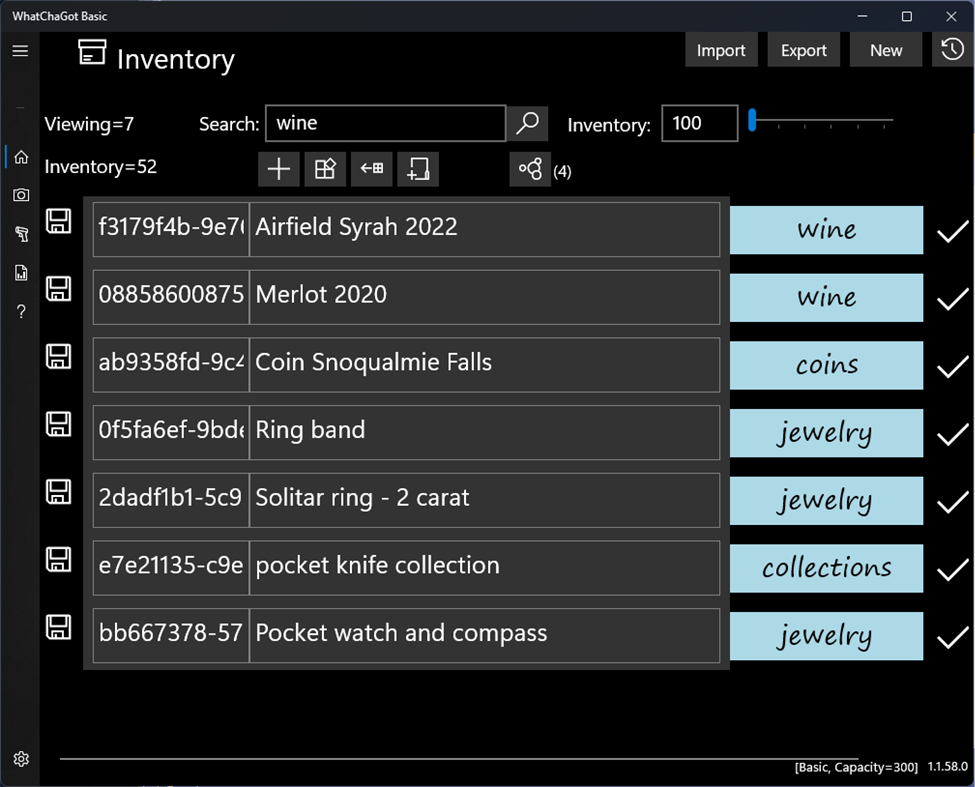Open the barcode scanner sidebar icon
Image resolution: width=975 pixels, height=787 pixels.
(x=21, y=234)
